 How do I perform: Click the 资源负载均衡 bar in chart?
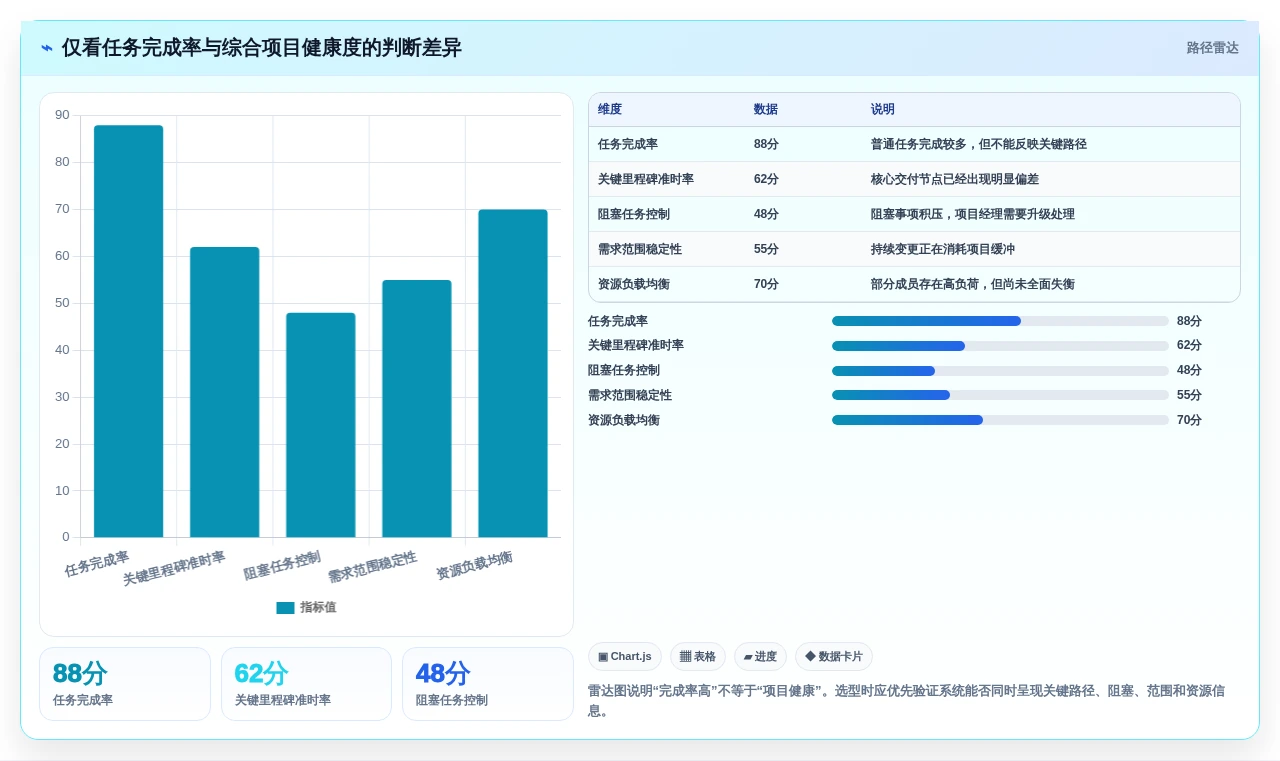tap(512, 373)
